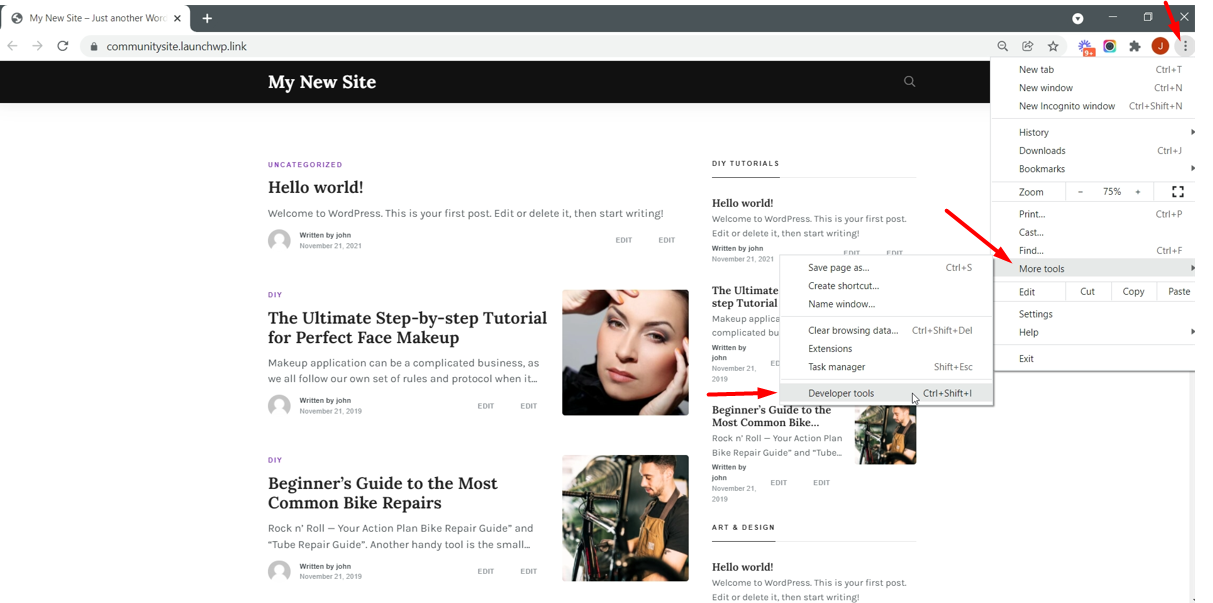Open the main Hello world! post
This screenshot has height=603, width=1213.
pyautogui.click(x=315, y=187)
